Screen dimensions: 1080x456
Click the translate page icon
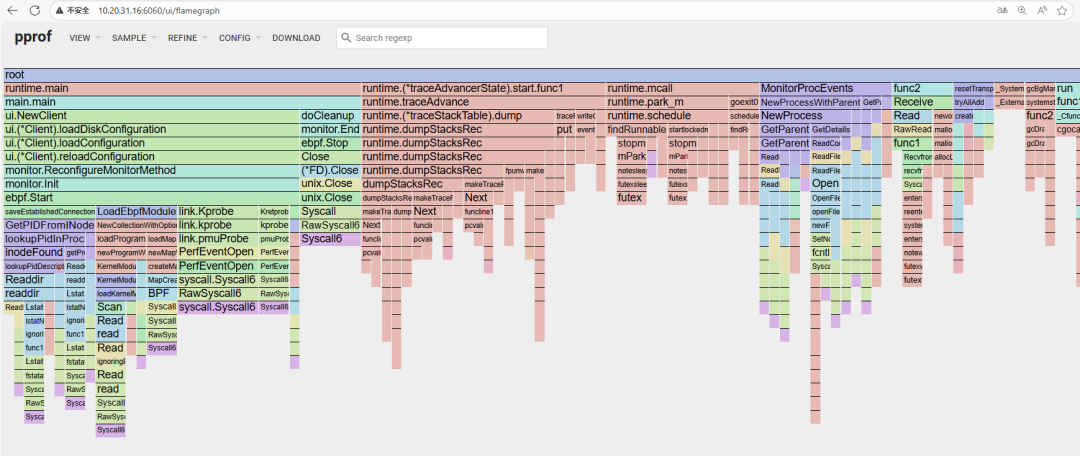(1000, 9)
